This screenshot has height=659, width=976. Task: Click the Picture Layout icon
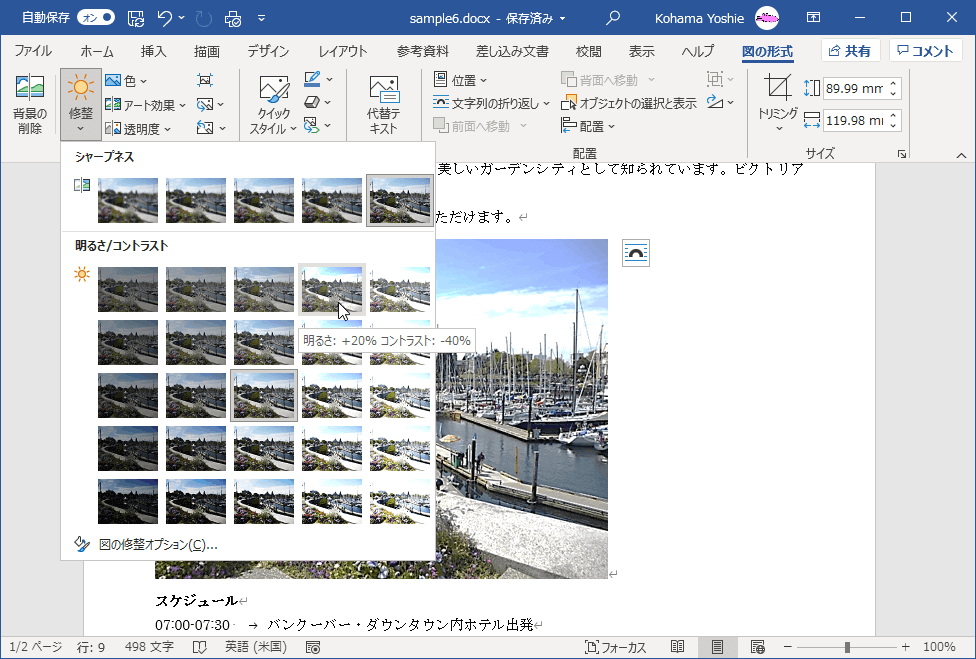[311, 126]
